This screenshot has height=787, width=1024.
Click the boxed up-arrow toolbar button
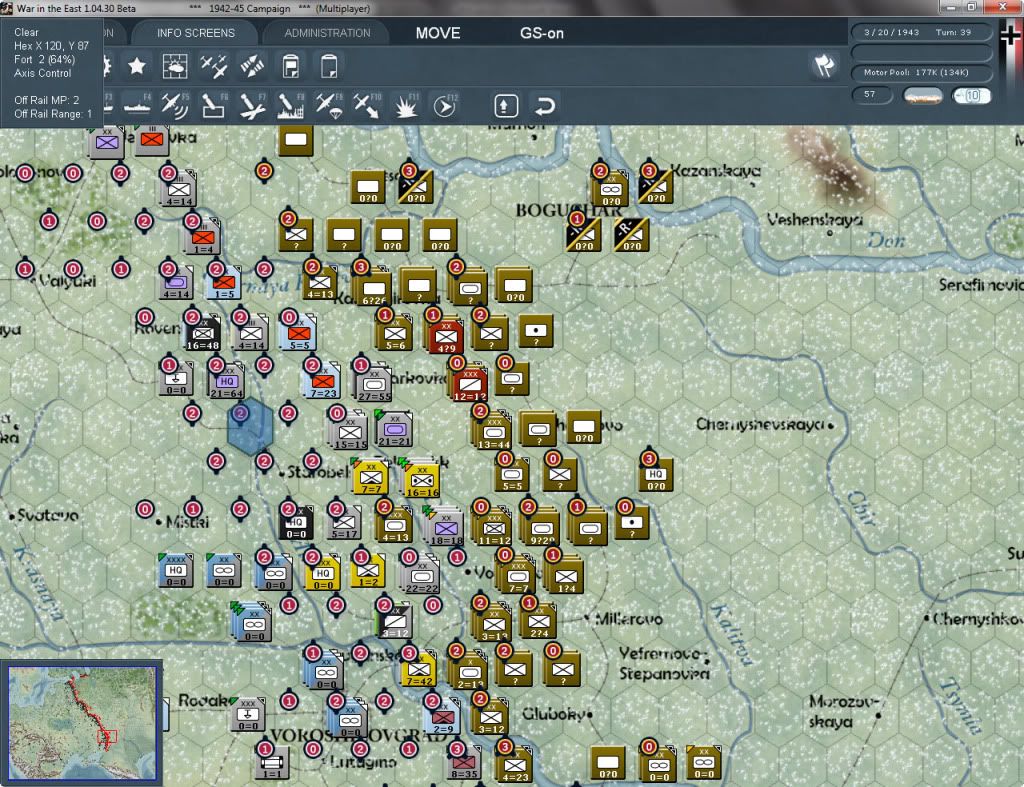(x=506, y=106)
